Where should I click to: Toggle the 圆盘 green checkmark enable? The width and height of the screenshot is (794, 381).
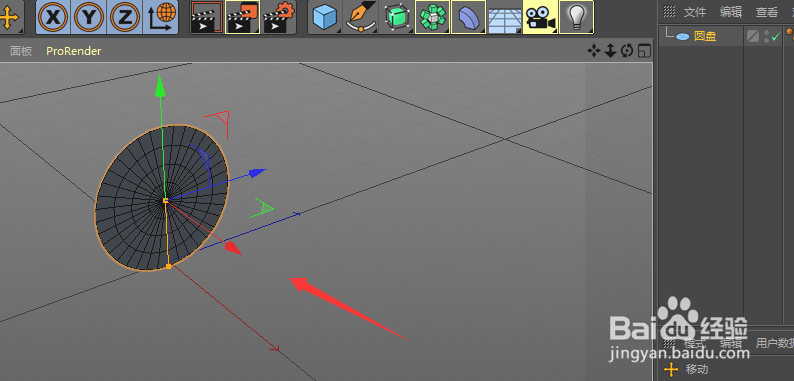click(x=776, y=36)
